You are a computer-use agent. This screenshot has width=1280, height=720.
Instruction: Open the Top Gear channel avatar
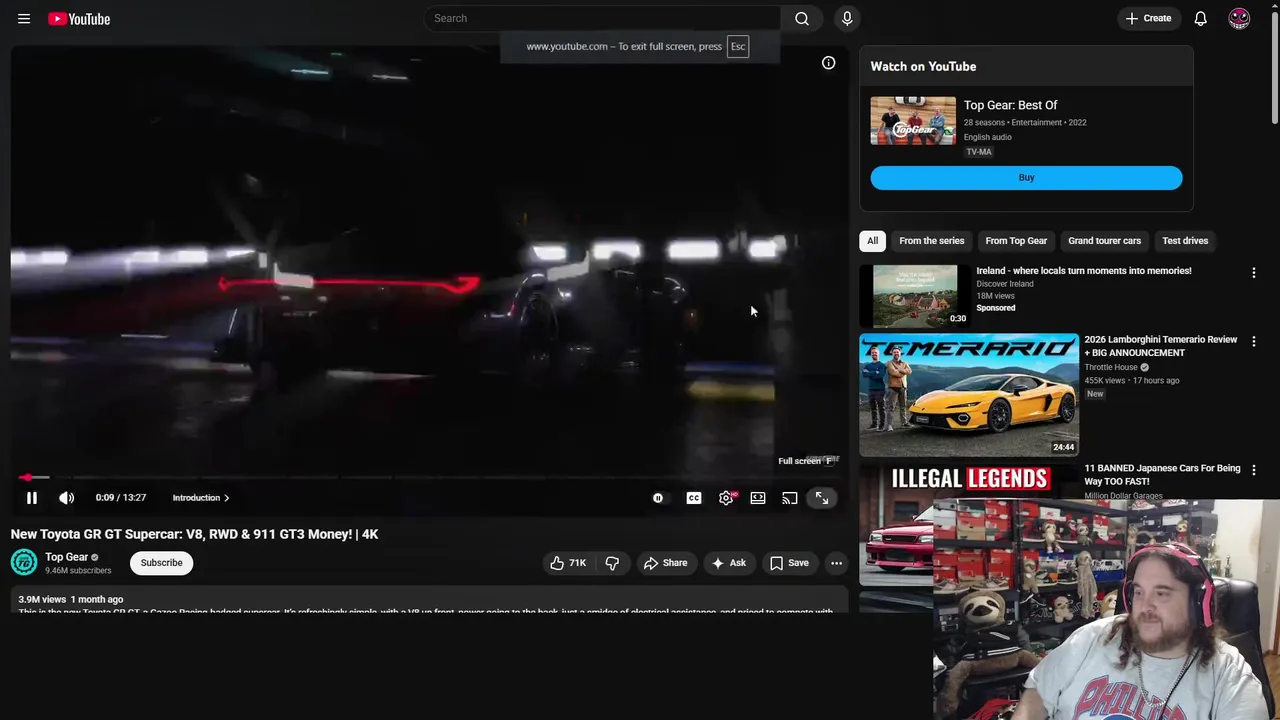(24, 563)
